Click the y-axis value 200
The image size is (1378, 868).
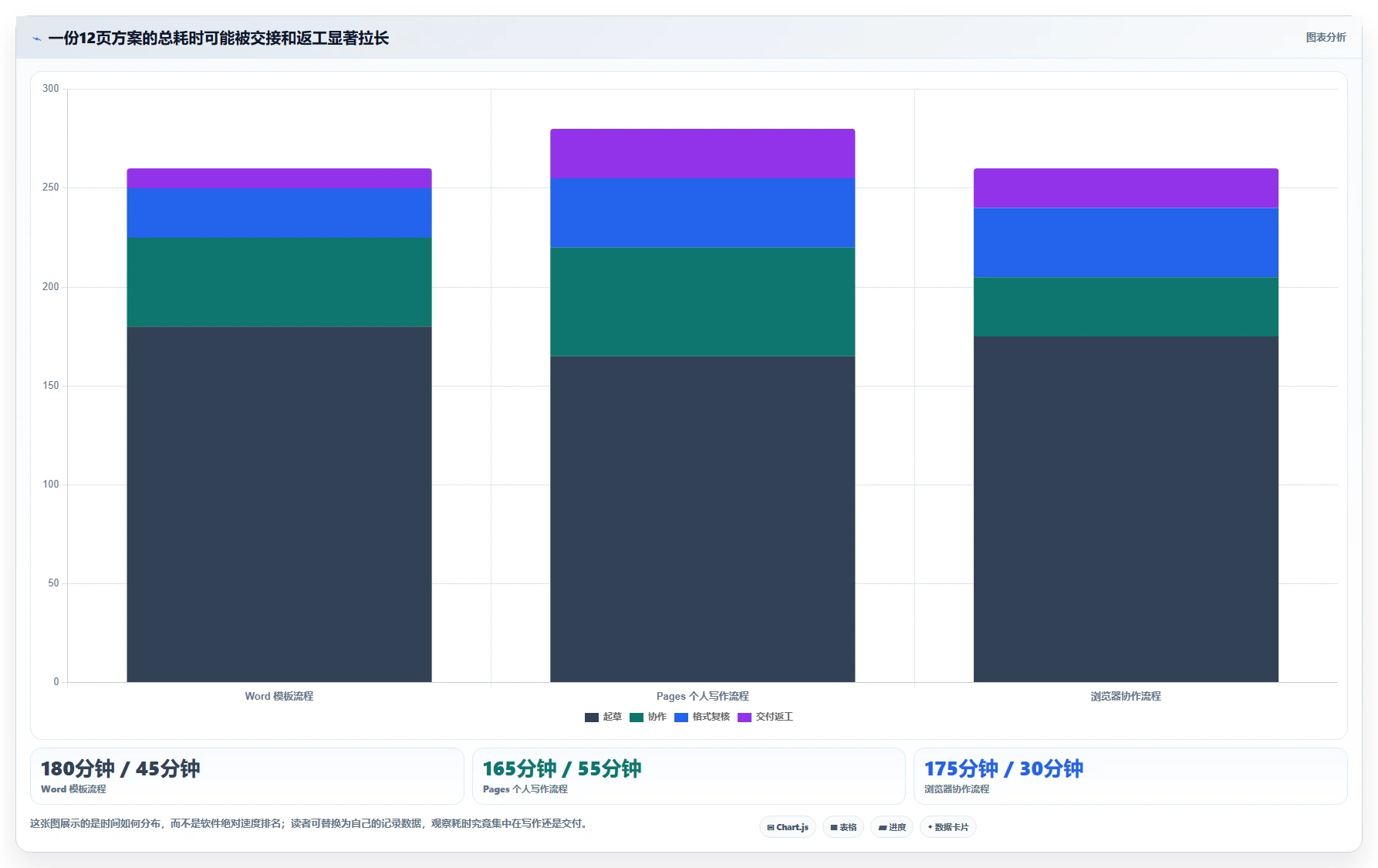[51, 287]
